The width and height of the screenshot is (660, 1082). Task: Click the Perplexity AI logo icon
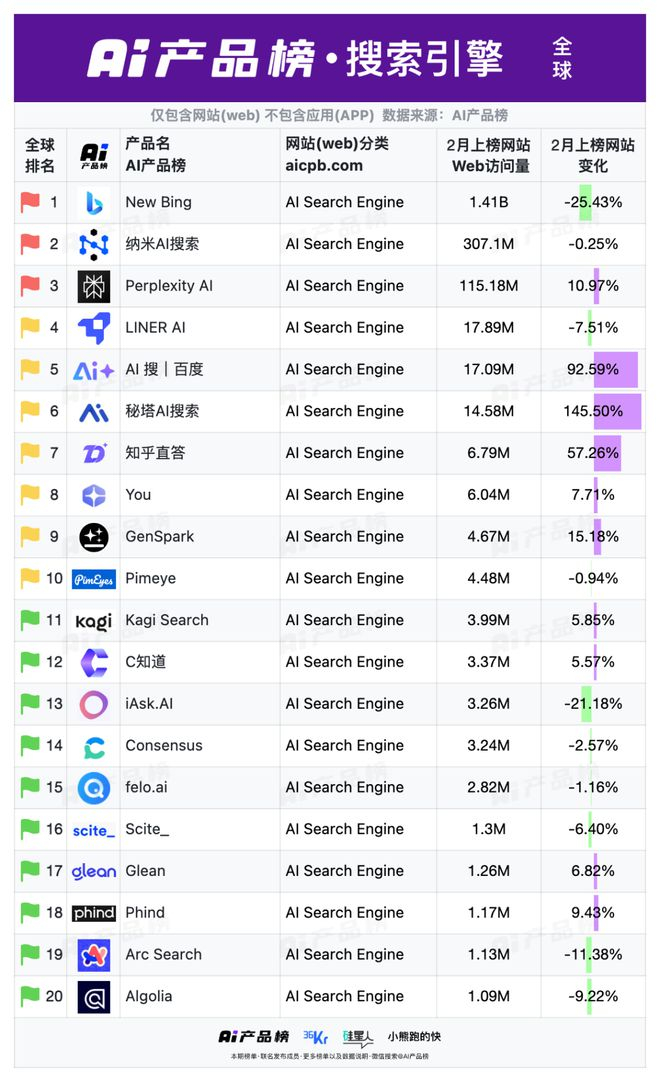[x=94, y=286]
